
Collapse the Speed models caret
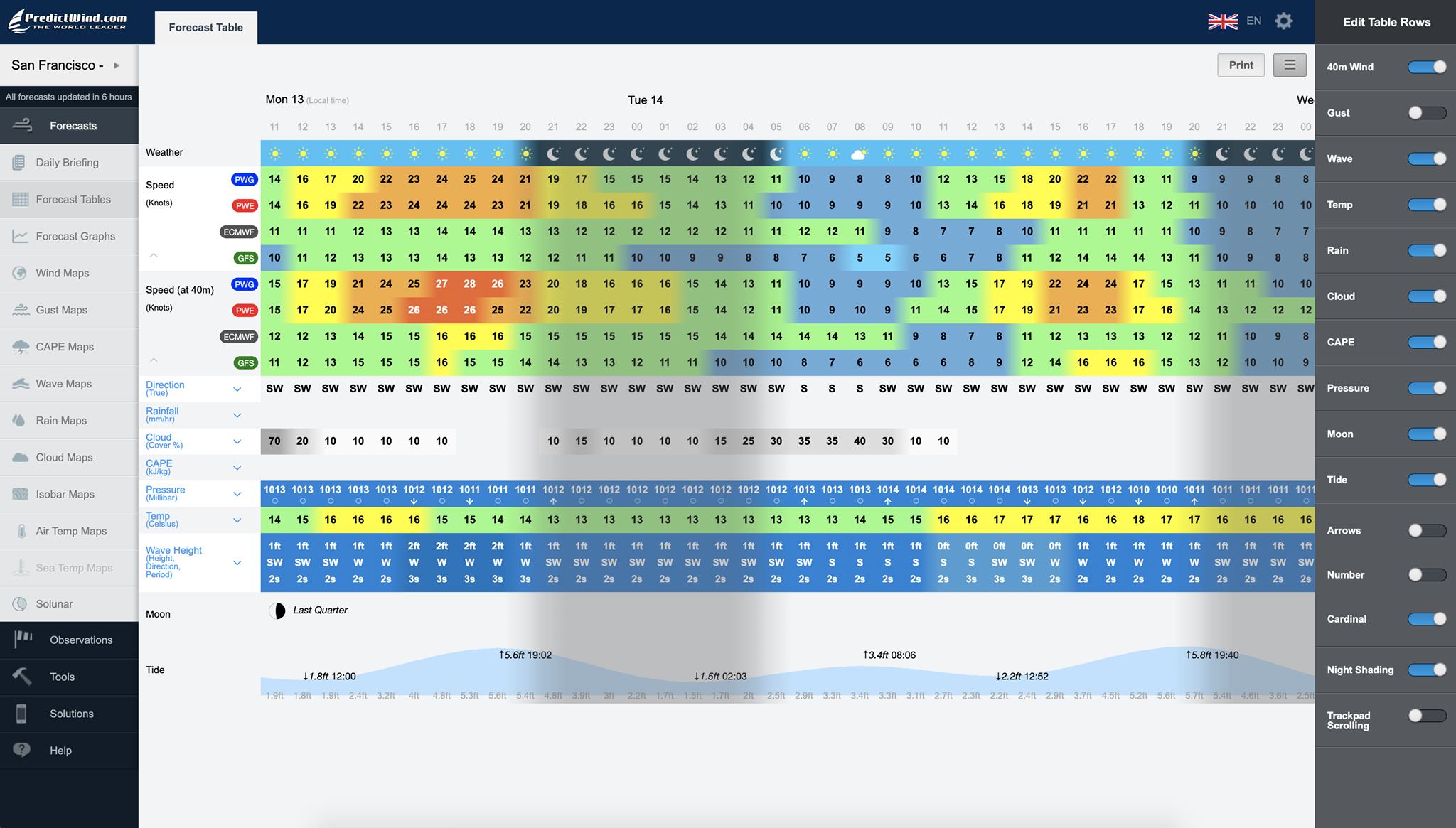coord(153,255)
